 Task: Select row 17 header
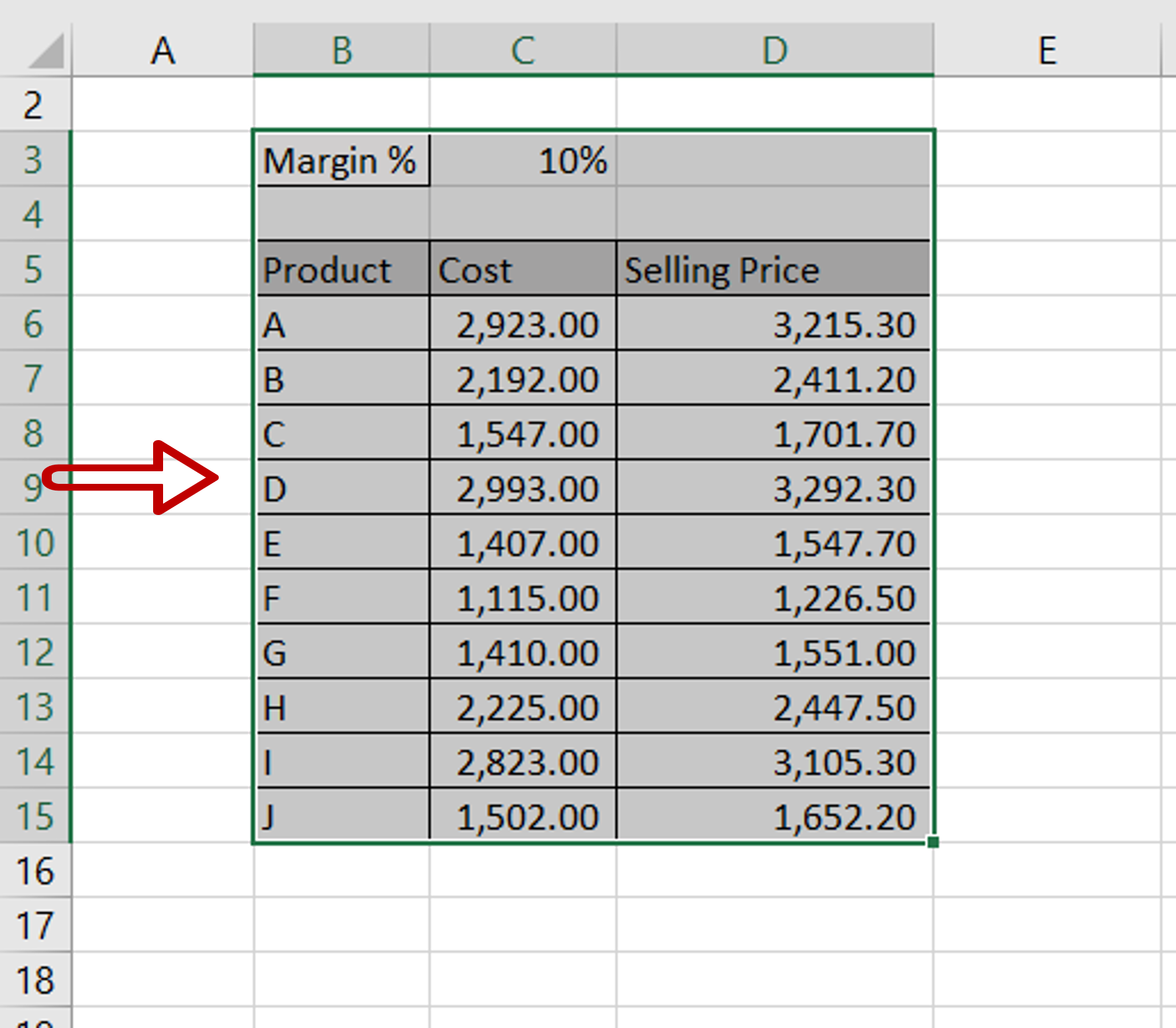tap(34, 925)
